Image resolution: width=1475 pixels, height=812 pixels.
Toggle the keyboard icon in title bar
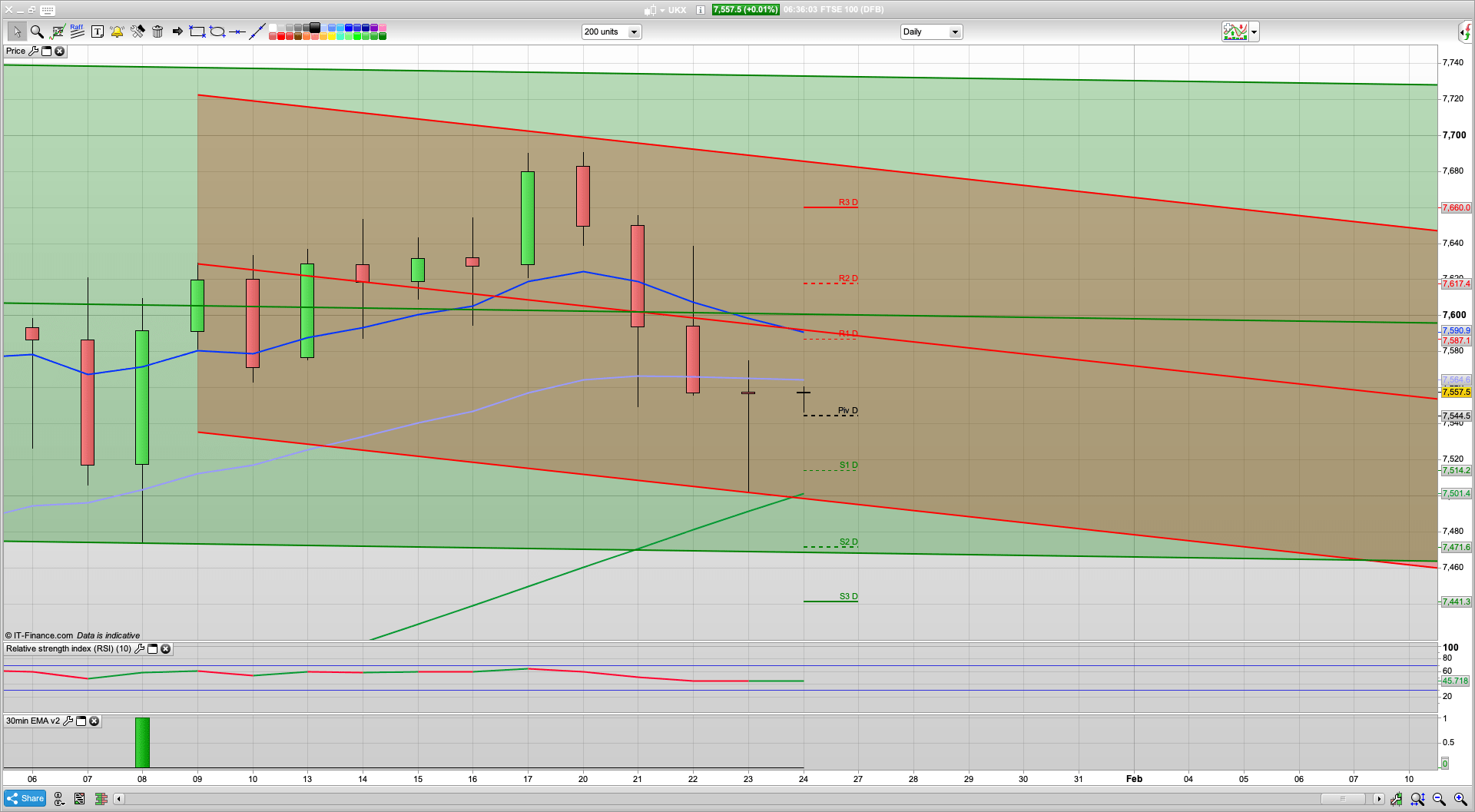(x=48, y=10)
